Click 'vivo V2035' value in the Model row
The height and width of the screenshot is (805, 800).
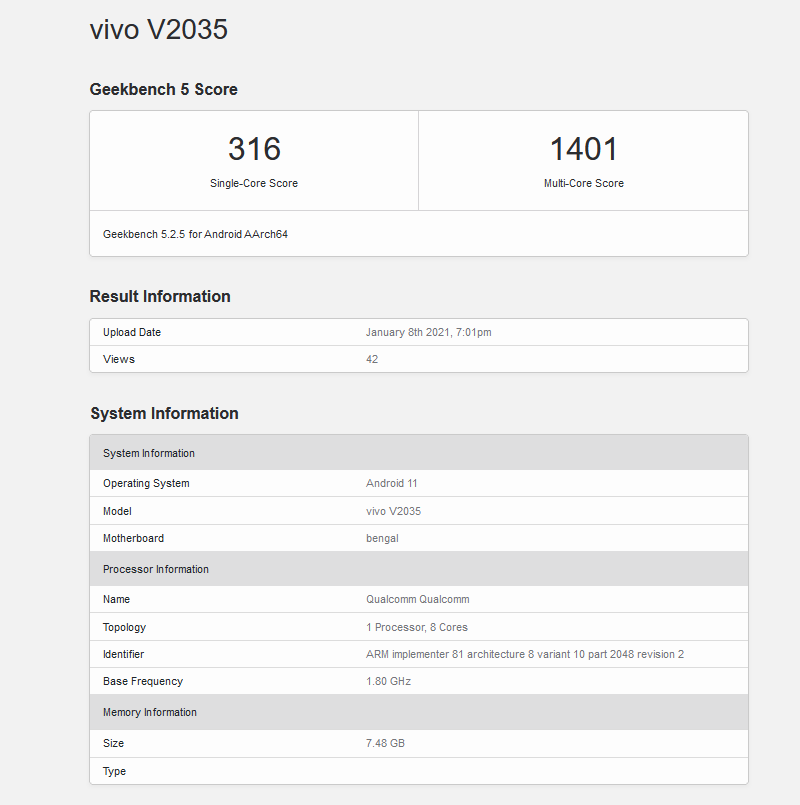pyautogui.click(x=393, y=511)
